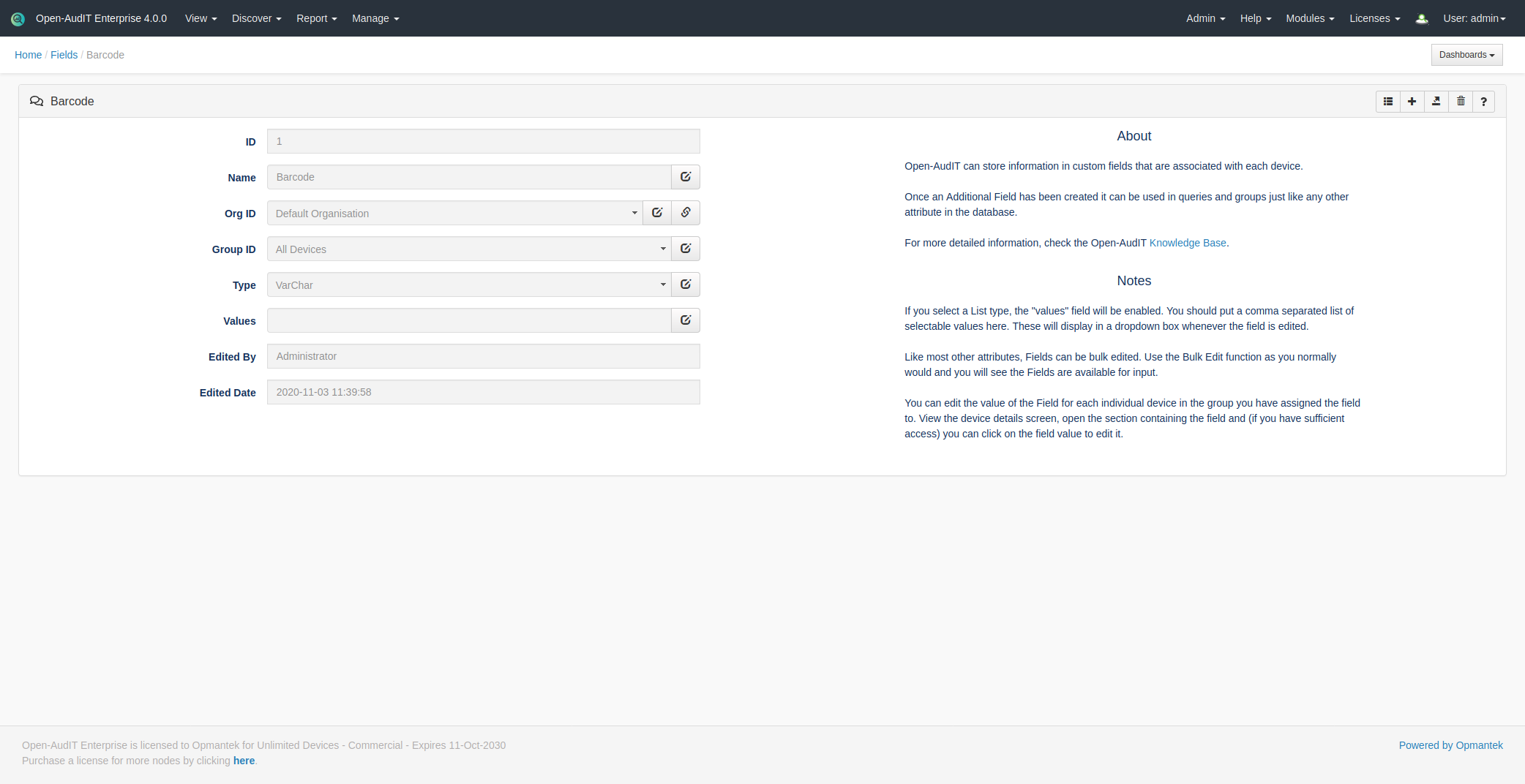Screen dimensions: 1525x784
Task: Click into the Values input field
Action: 468,320
